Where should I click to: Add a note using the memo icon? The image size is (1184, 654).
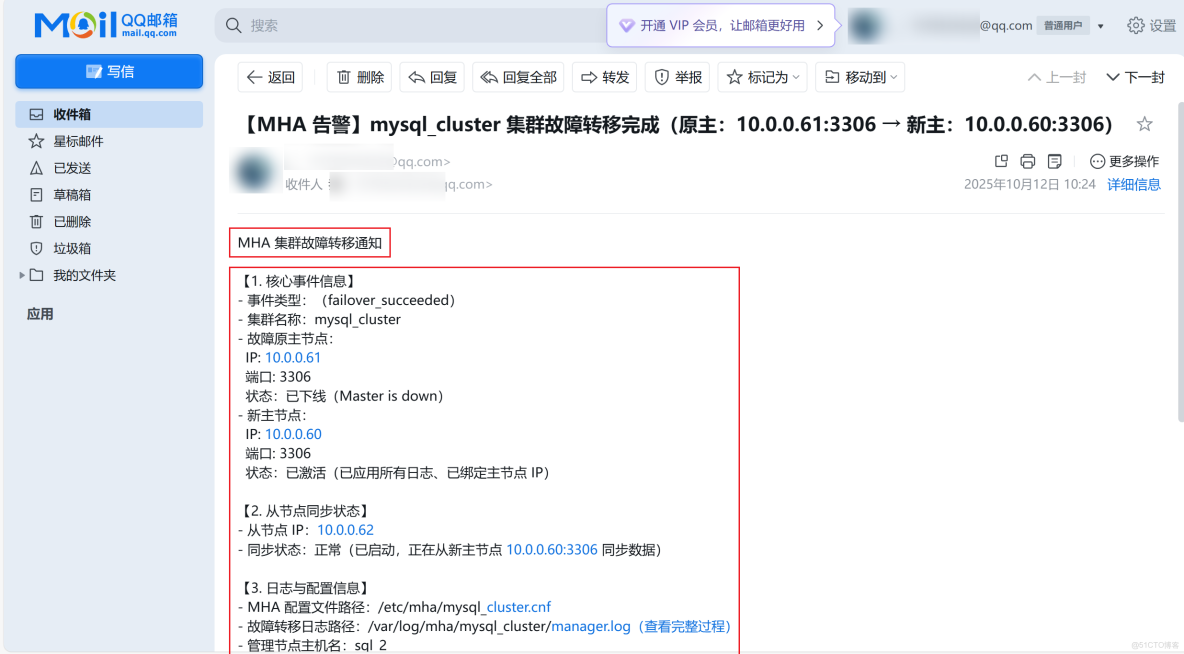1053,160
